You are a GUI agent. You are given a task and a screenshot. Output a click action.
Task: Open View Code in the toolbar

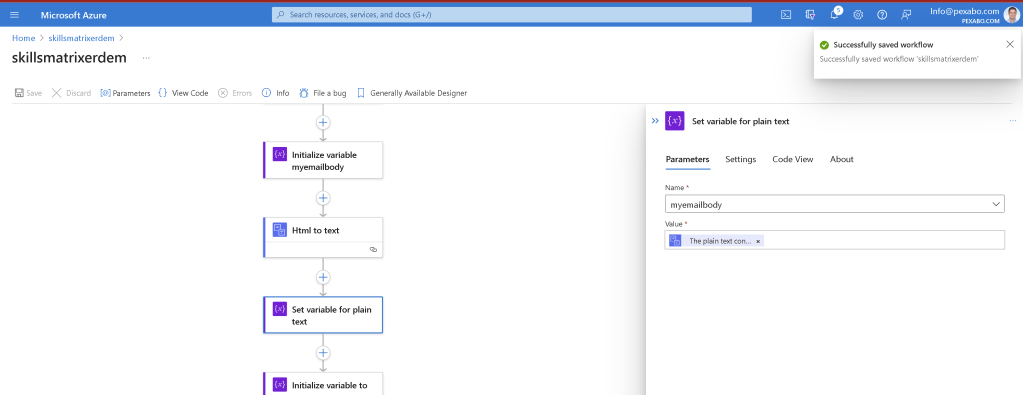tap(183, 93)
